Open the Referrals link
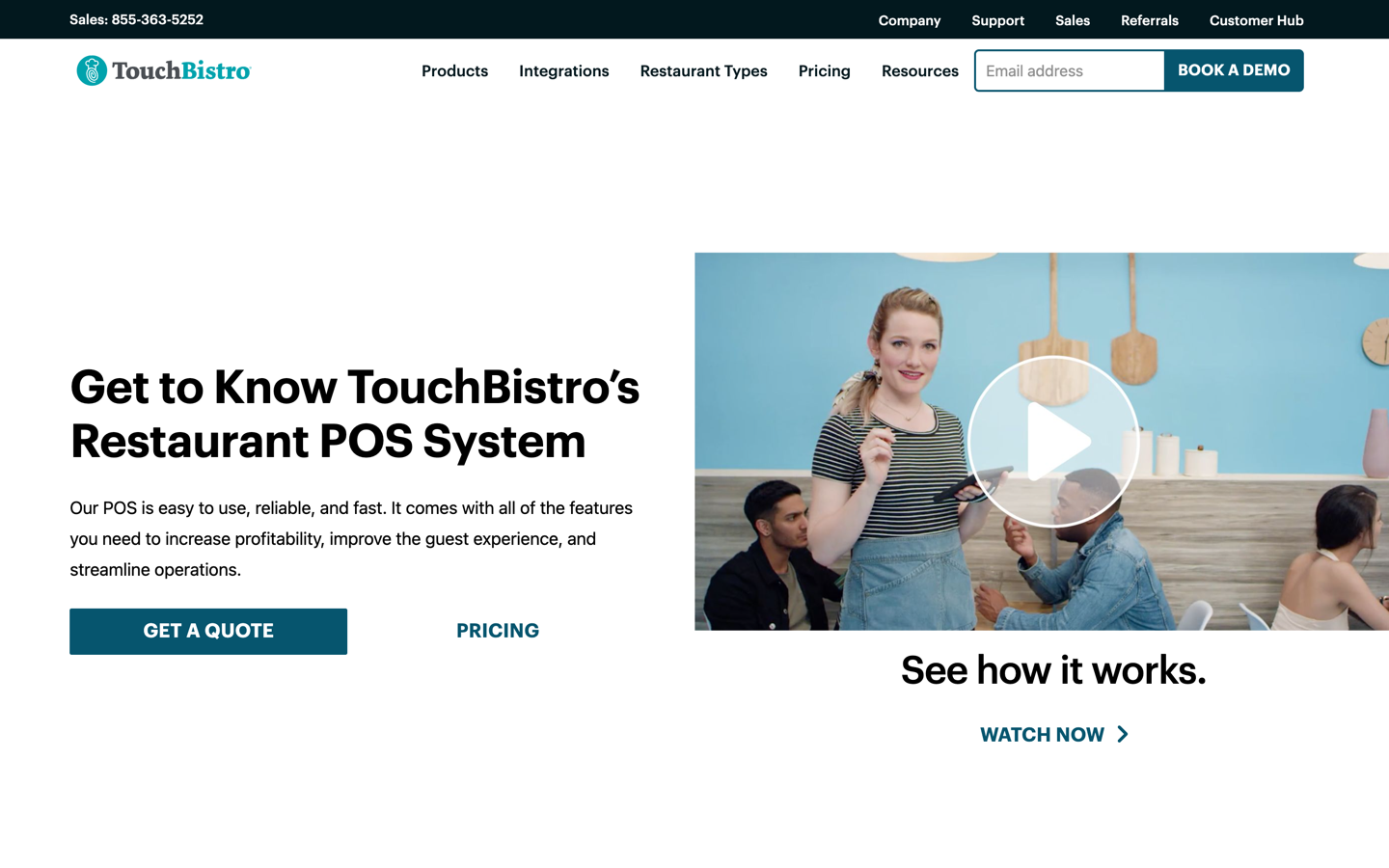The image size is (1389, 868). coord(1150,20)
